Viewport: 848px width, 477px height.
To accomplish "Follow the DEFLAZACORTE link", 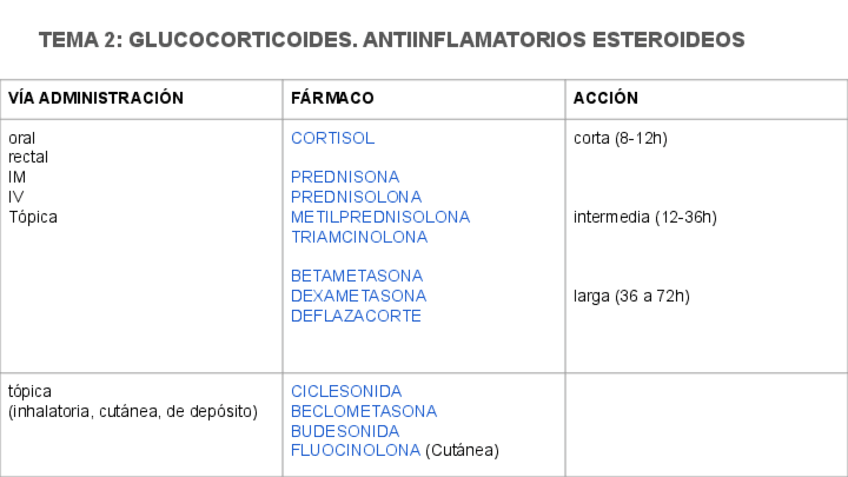I will (356, 316).
